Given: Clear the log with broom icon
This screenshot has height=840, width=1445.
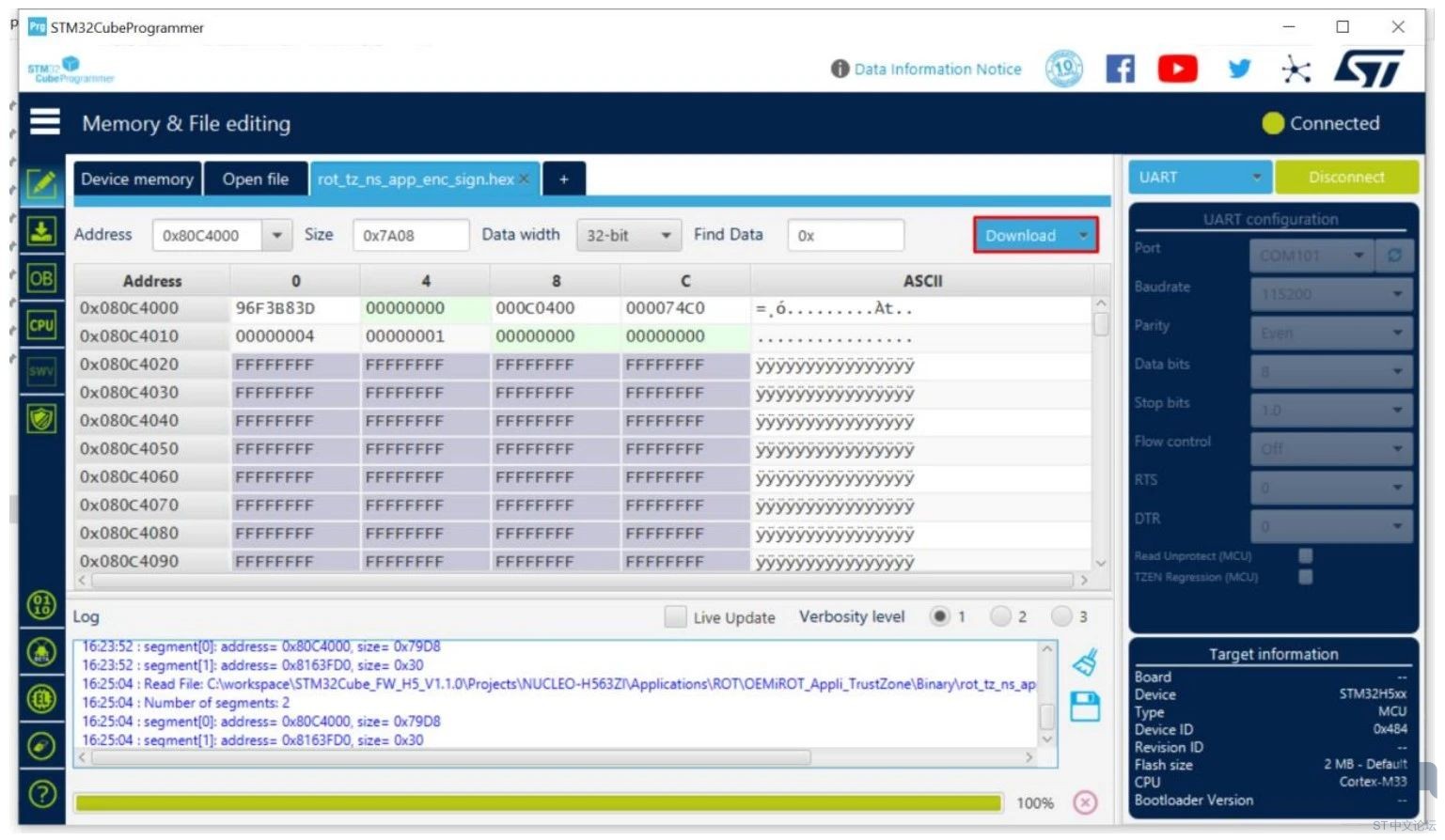Looking at the screenshot, I should [x=1085, y=662].
